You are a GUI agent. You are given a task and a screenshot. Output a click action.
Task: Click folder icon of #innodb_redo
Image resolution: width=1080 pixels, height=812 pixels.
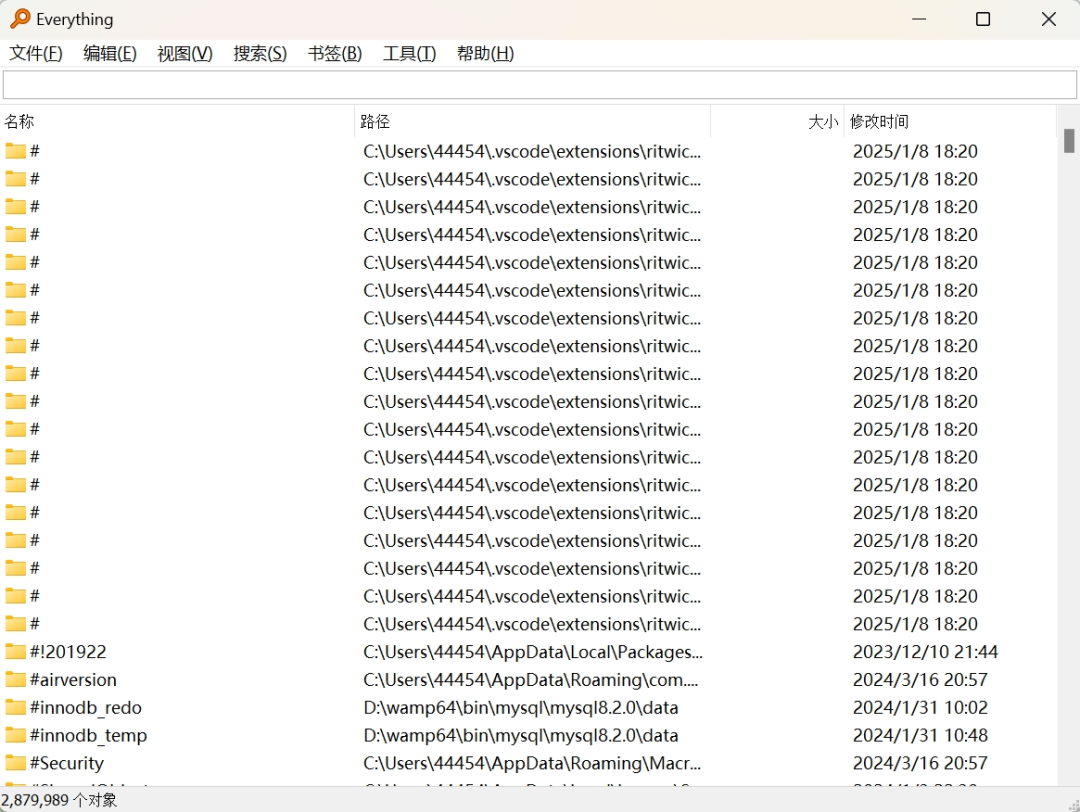[x=15, y=707]
